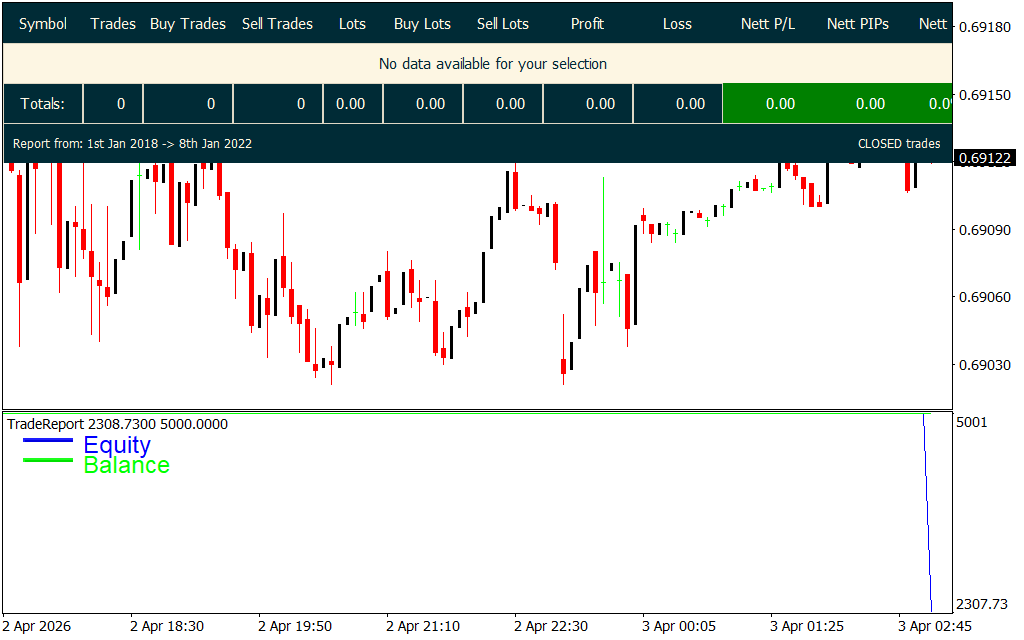This screenshot has width=1024, height=640.
Task: Click the current price tag 0.69122
Action: point(984,158)
